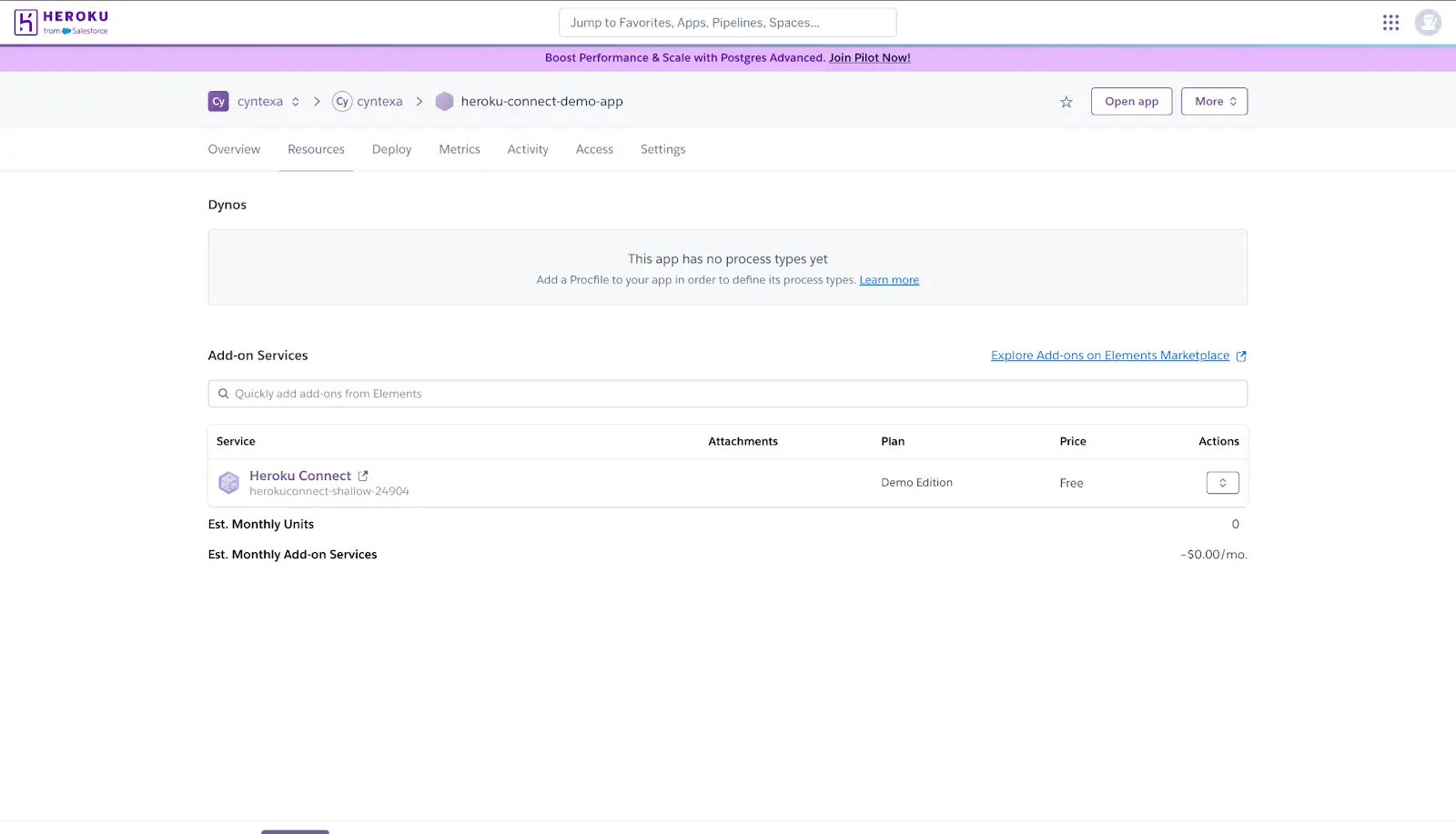The width and height of the screenshot is (1456, 834).
Task: Switch to the Settings tab
Action: coord(662,149)
